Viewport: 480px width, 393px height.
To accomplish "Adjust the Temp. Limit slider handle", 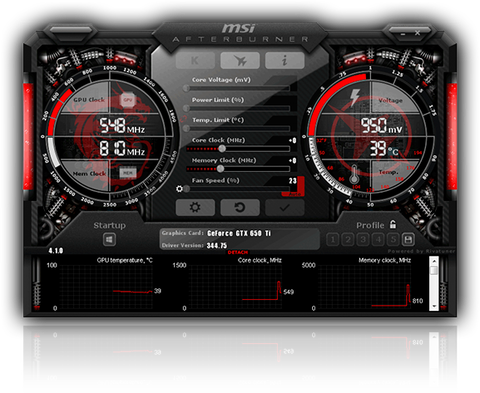I will point(186,128).
